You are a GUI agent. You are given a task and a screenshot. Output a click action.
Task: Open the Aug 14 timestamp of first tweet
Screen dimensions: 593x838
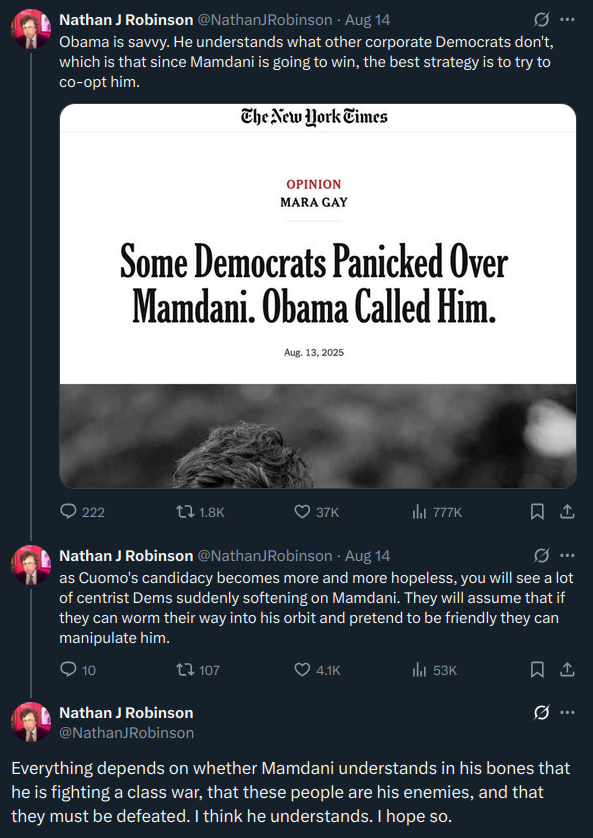click(x=368, y=20)
